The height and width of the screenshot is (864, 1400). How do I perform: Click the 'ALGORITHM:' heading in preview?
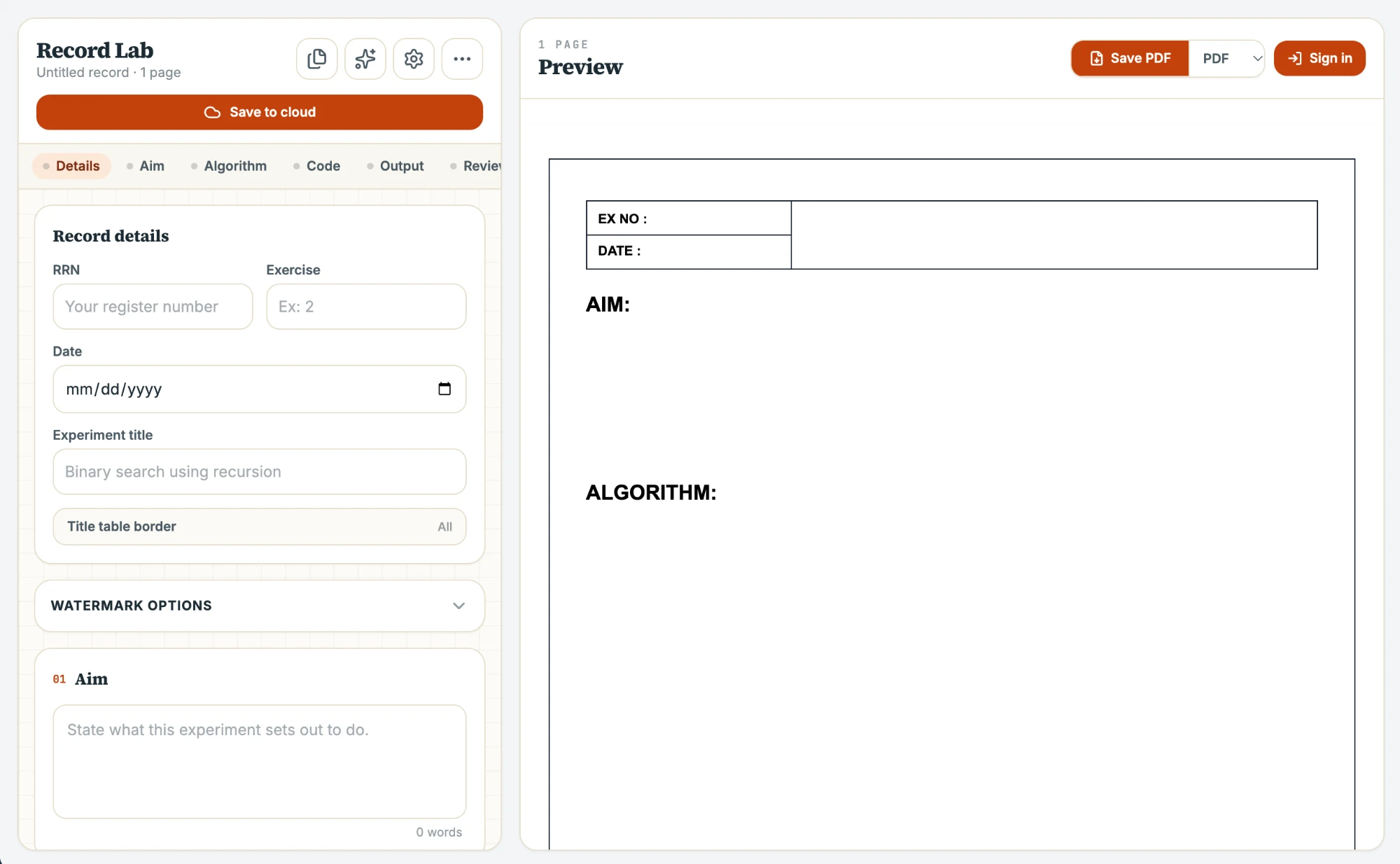tap(651, 492)
